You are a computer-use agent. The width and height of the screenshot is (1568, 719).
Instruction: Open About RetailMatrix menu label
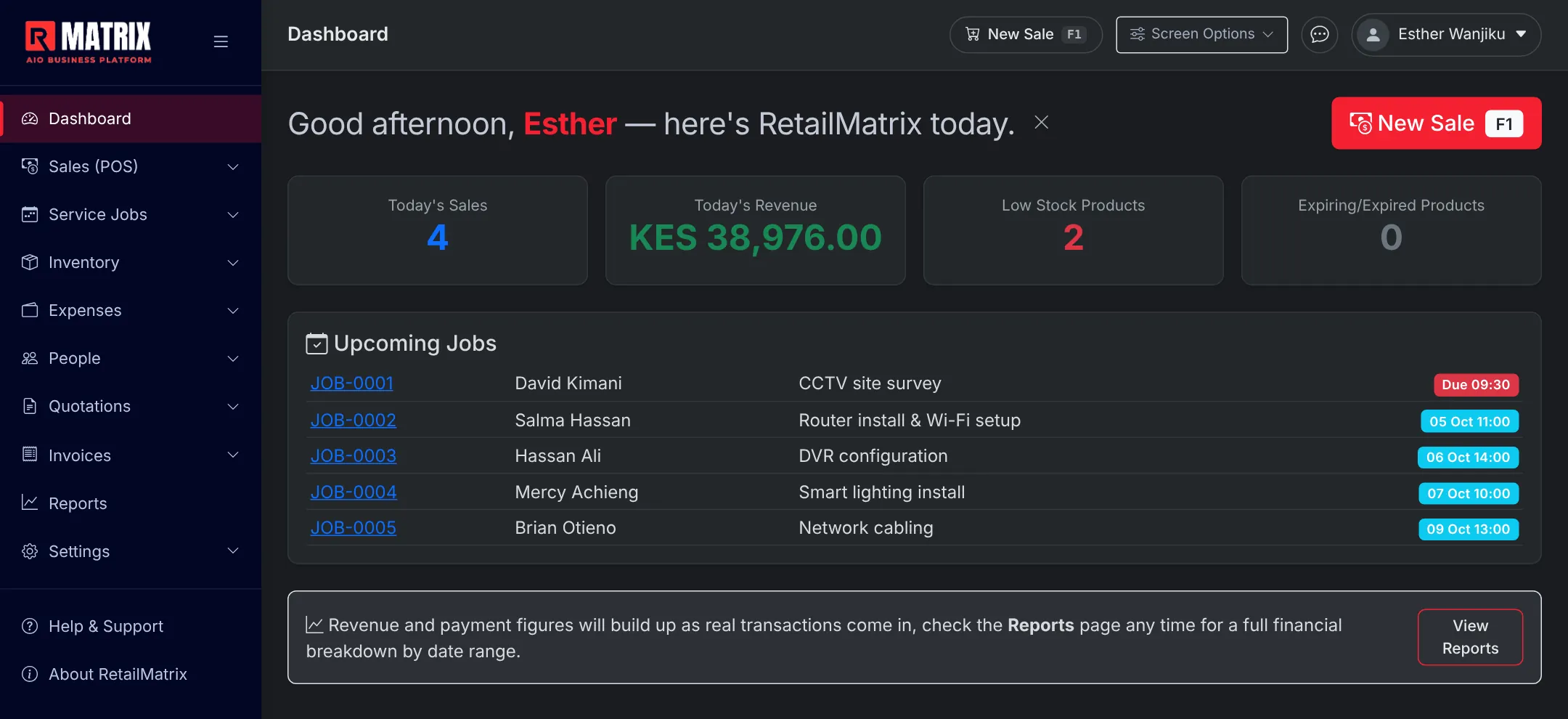point(118,674)
